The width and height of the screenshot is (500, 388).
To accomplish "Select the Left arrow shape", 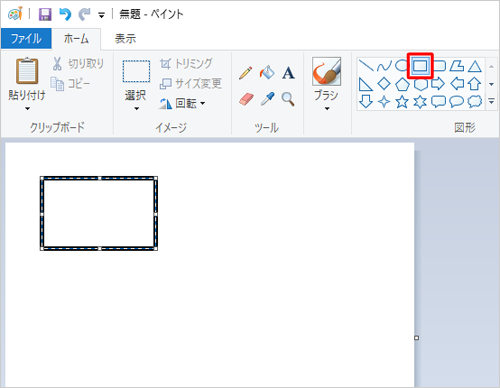I will (x=457, y=84).
